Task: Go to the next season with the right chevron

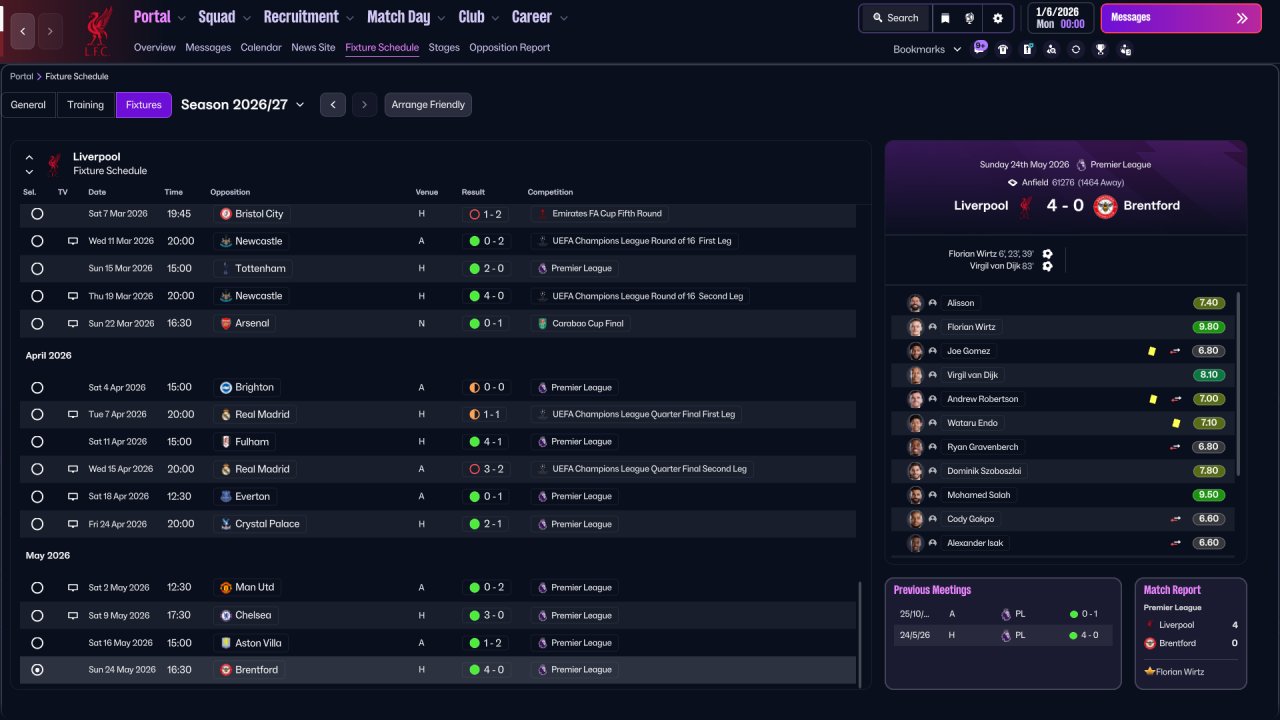Action: pyautogui.click(x=364, y=105)
